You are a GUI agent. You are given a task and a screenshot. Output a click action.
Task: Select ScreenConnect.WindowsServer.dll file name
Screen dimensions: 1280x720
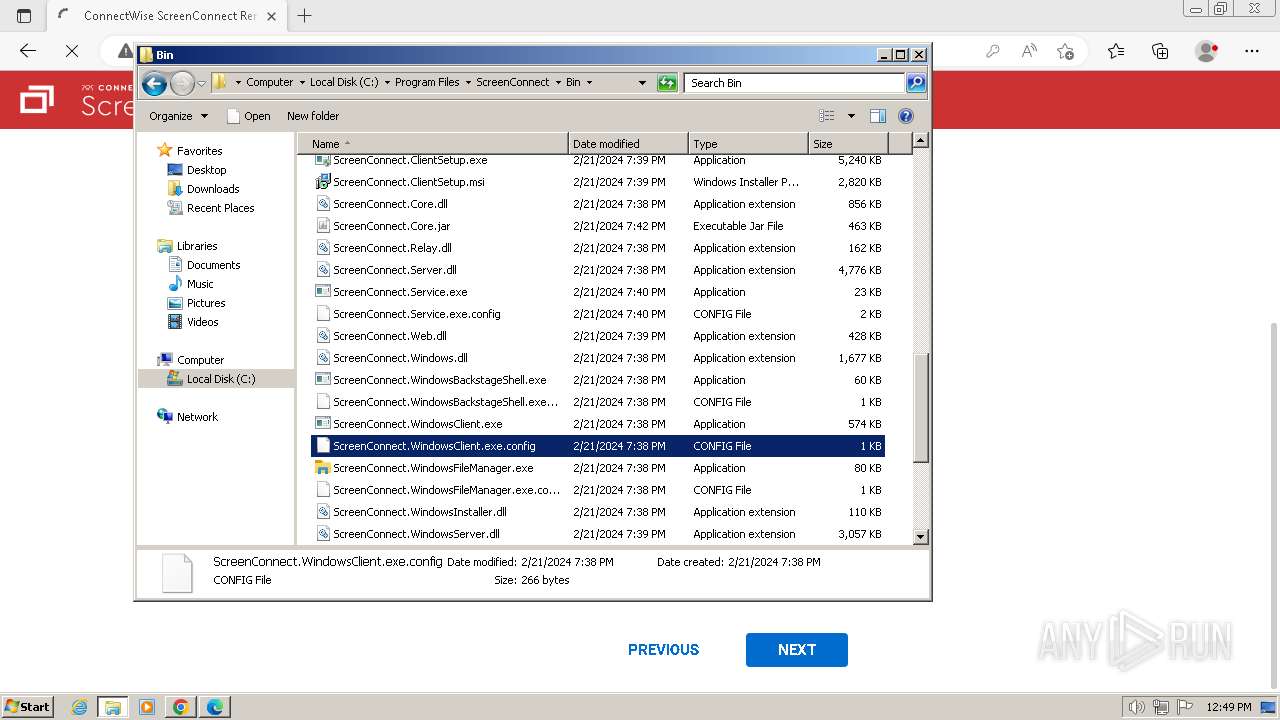(416, 534)
